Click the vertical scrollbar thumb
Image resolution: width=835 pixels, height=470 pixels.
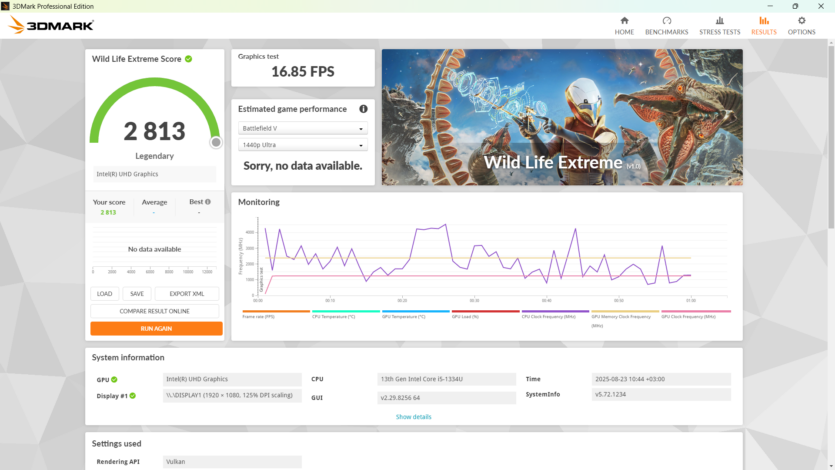(x=831, y=137)
